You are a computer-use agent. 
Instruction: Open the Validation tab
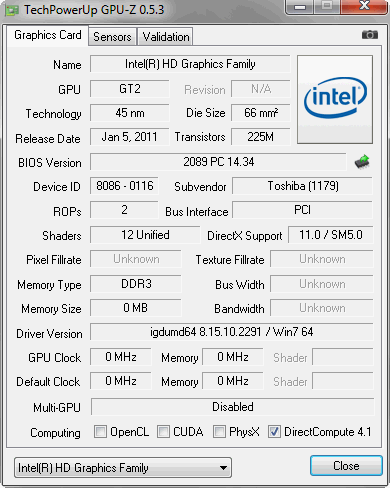click(x=166, y=37)
